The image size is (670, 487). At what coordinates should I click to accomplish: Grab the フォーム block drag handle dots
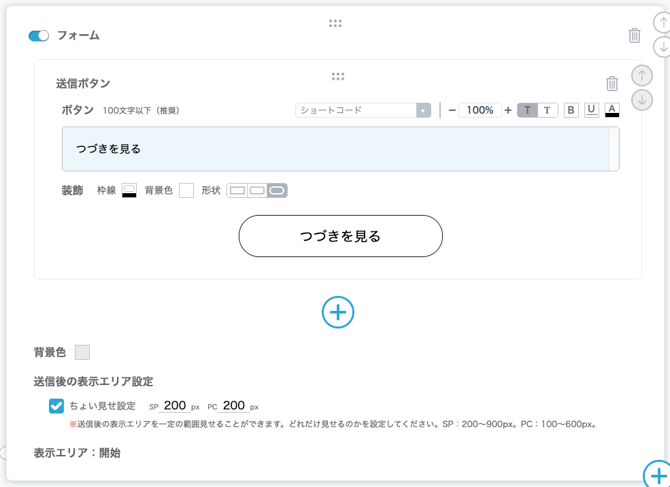[x=335, y=23]
